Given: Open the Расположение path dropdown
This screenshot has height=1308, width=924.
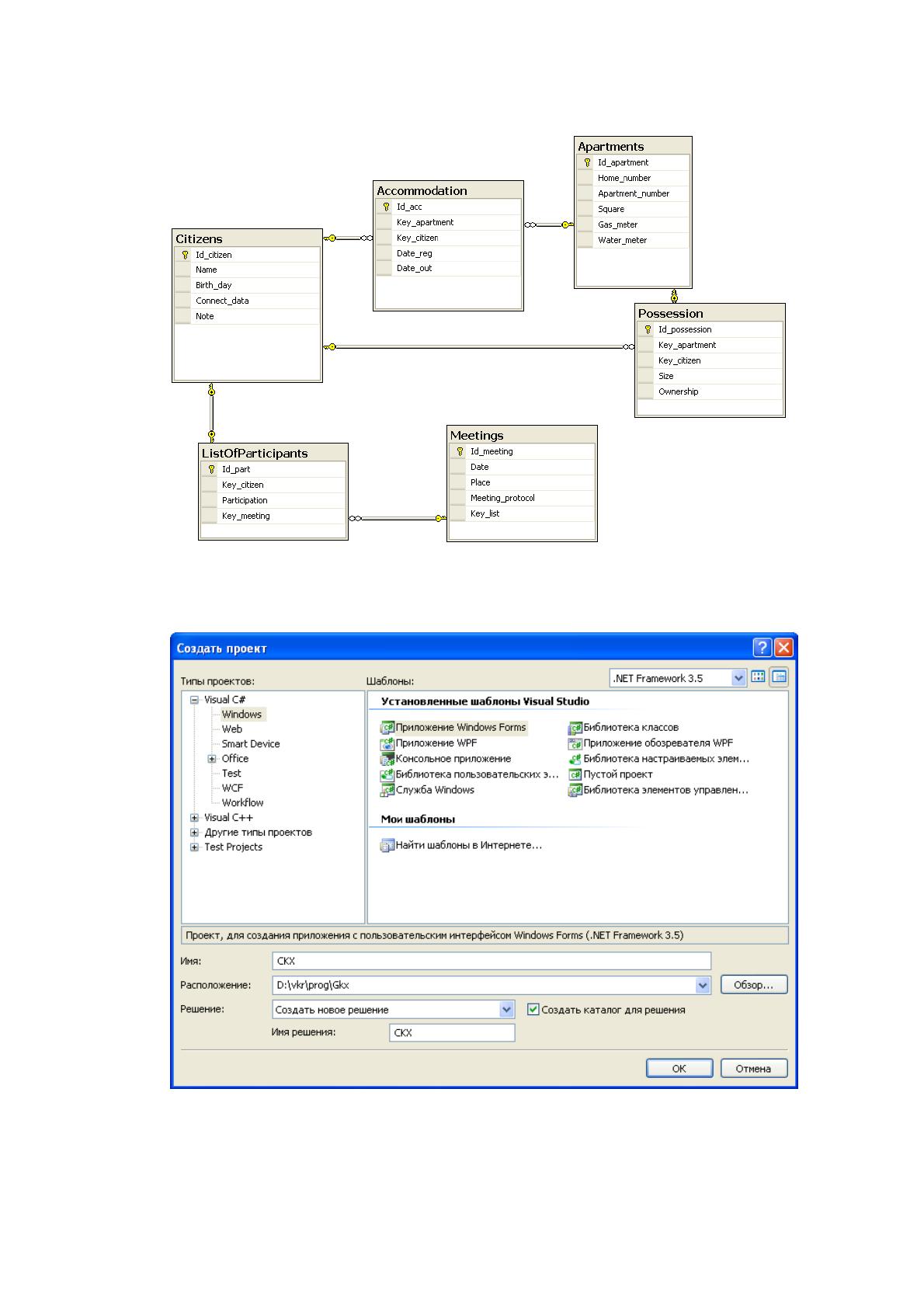Looking at the screenshot, I should [x=703, y=985].
